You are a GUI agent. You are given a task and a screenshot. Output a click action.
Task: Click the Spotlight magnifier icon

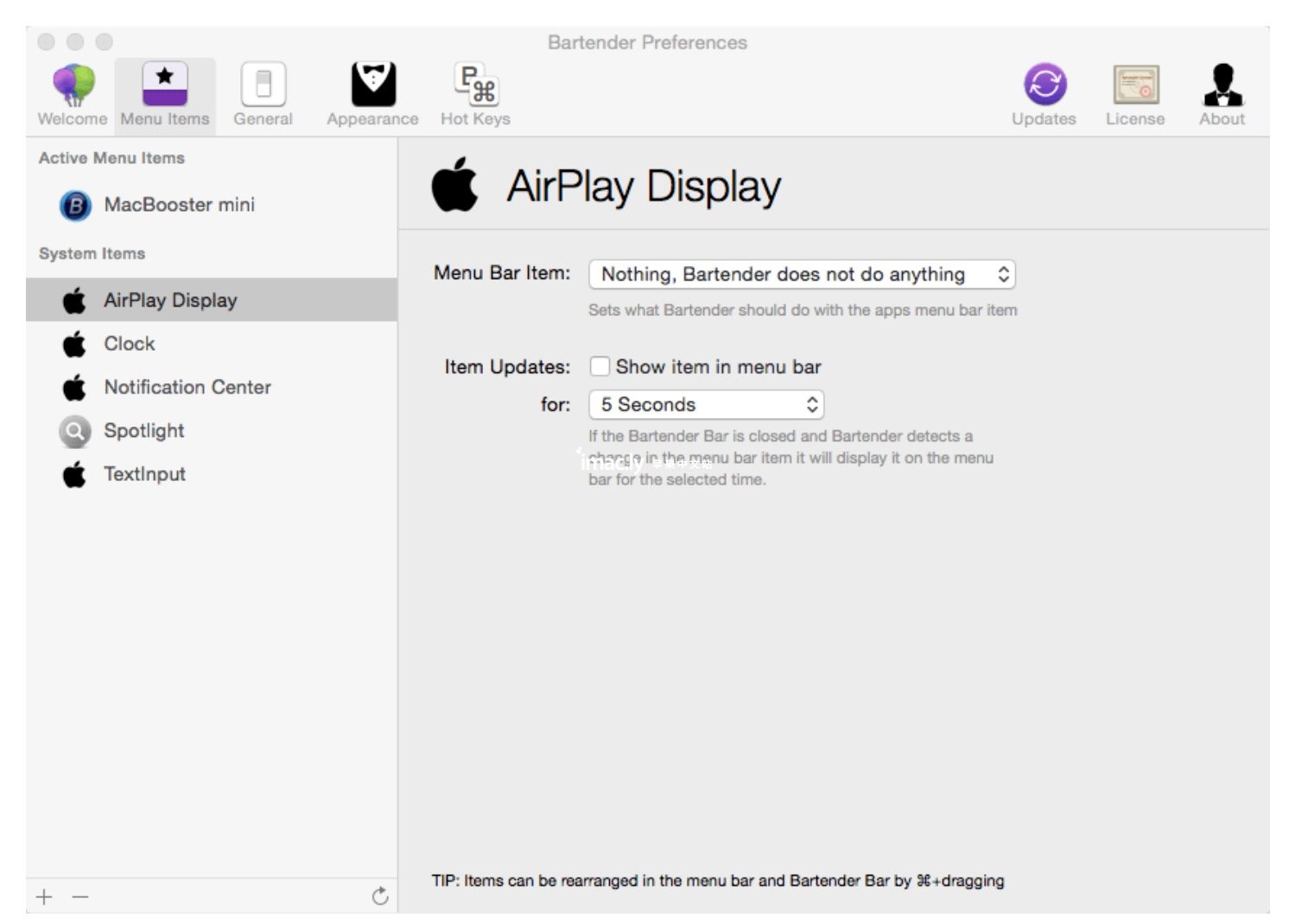click(75, 431)
